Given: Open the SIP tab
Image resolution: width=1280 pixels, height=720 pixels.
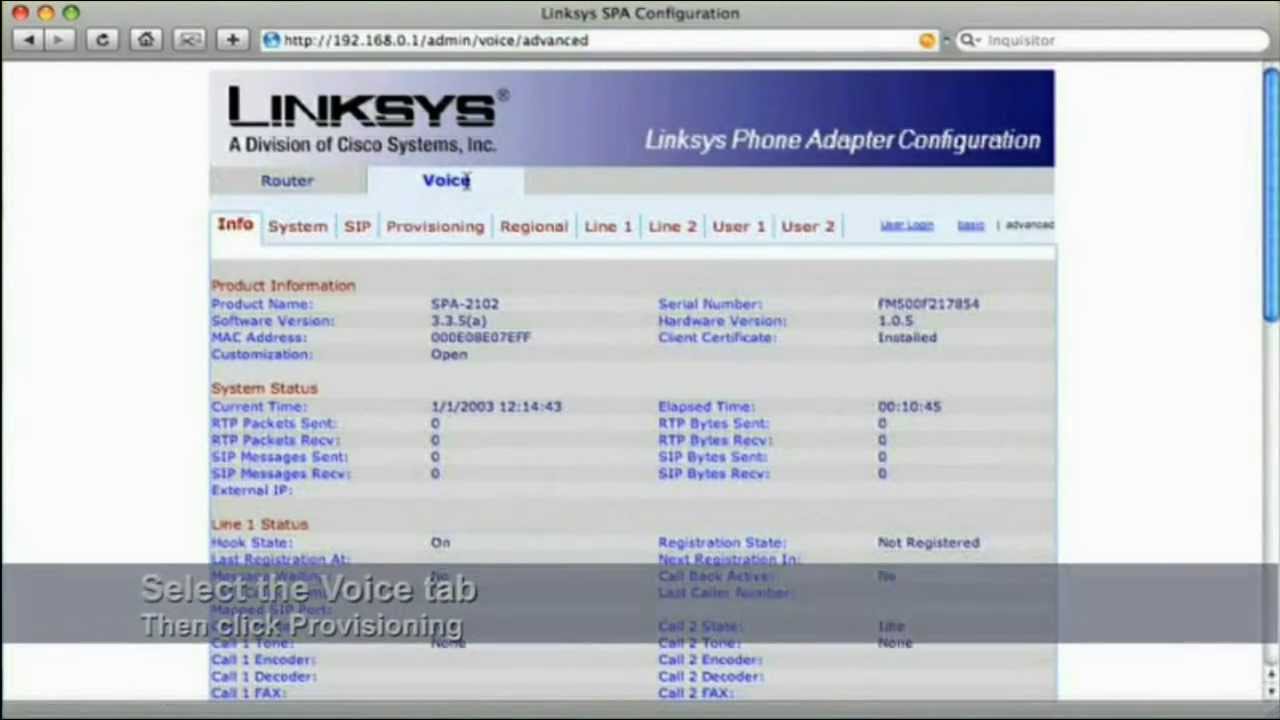Looking at the screenshot, I should pos(357,227).
